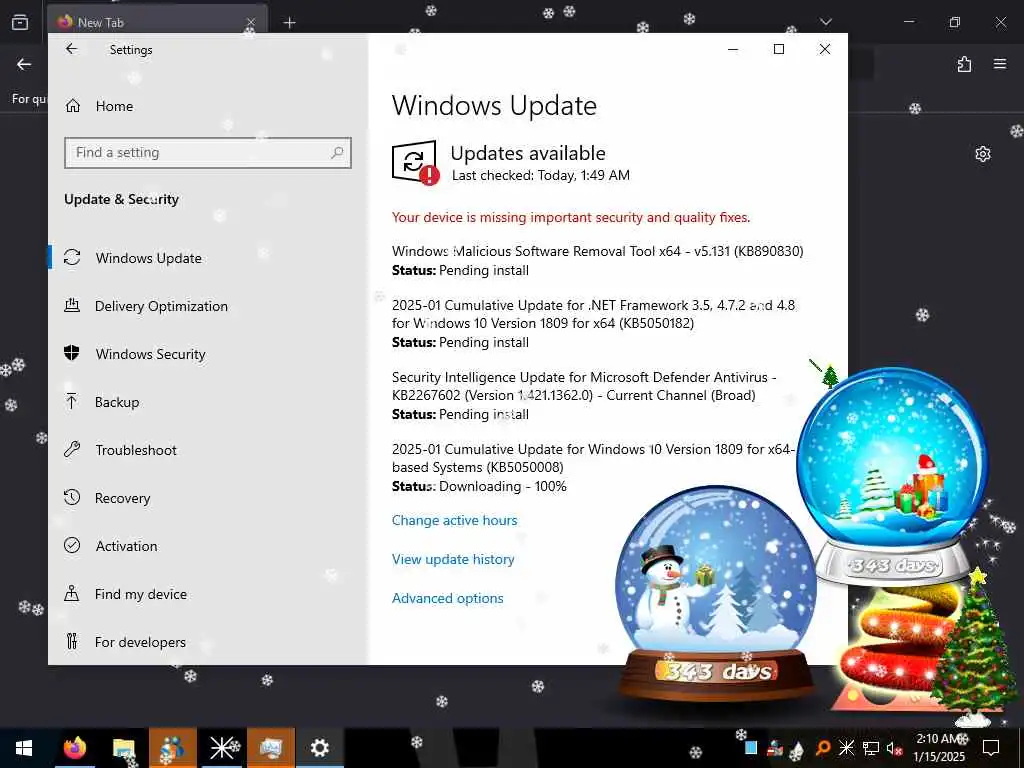Click Change active hours link
This screenshot has height=768, width=1024.
[455, 520]
